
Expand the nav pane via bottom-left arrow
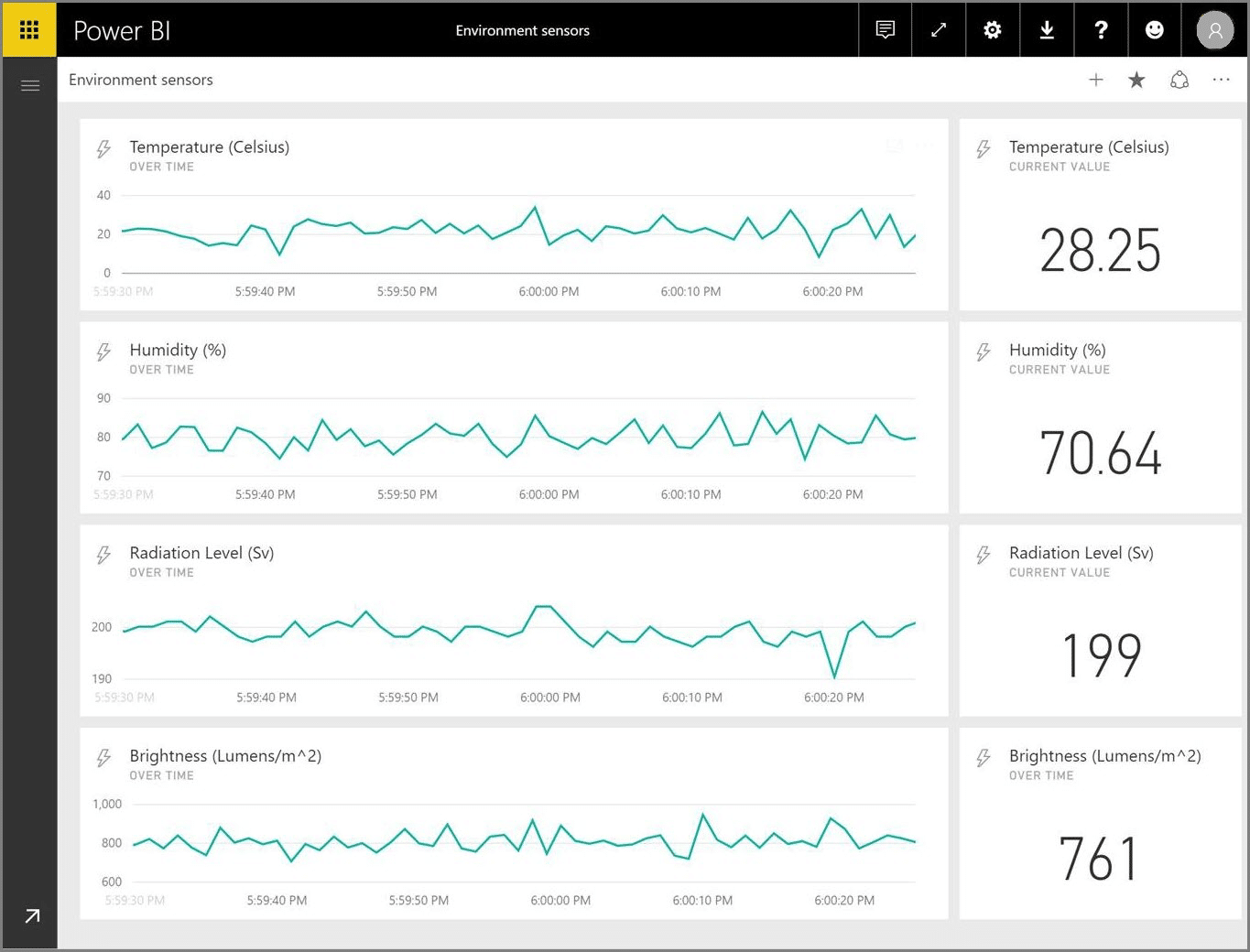[33, 915]
